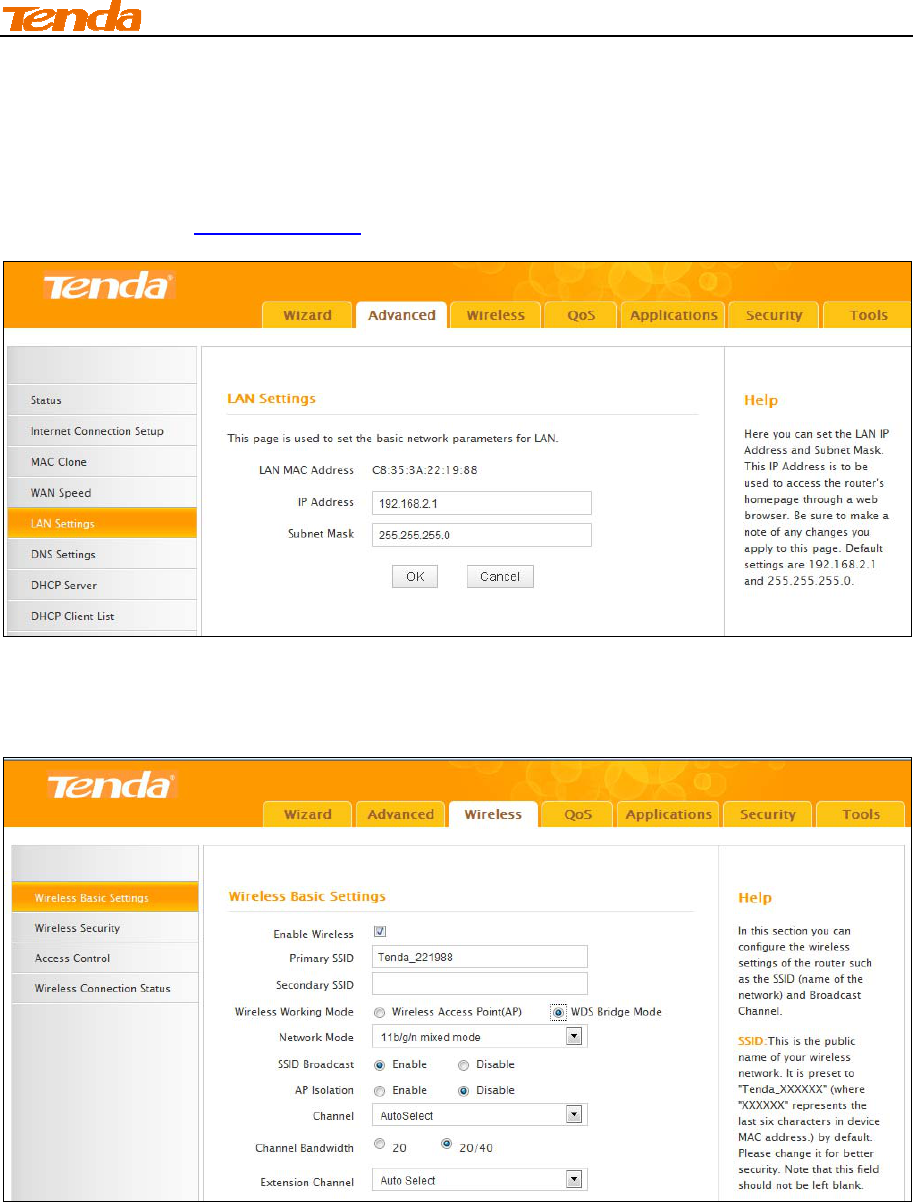Click OK button in LAN Settings
The width and height of the screenshot is (913, 1202).
(x=415, y=577)
